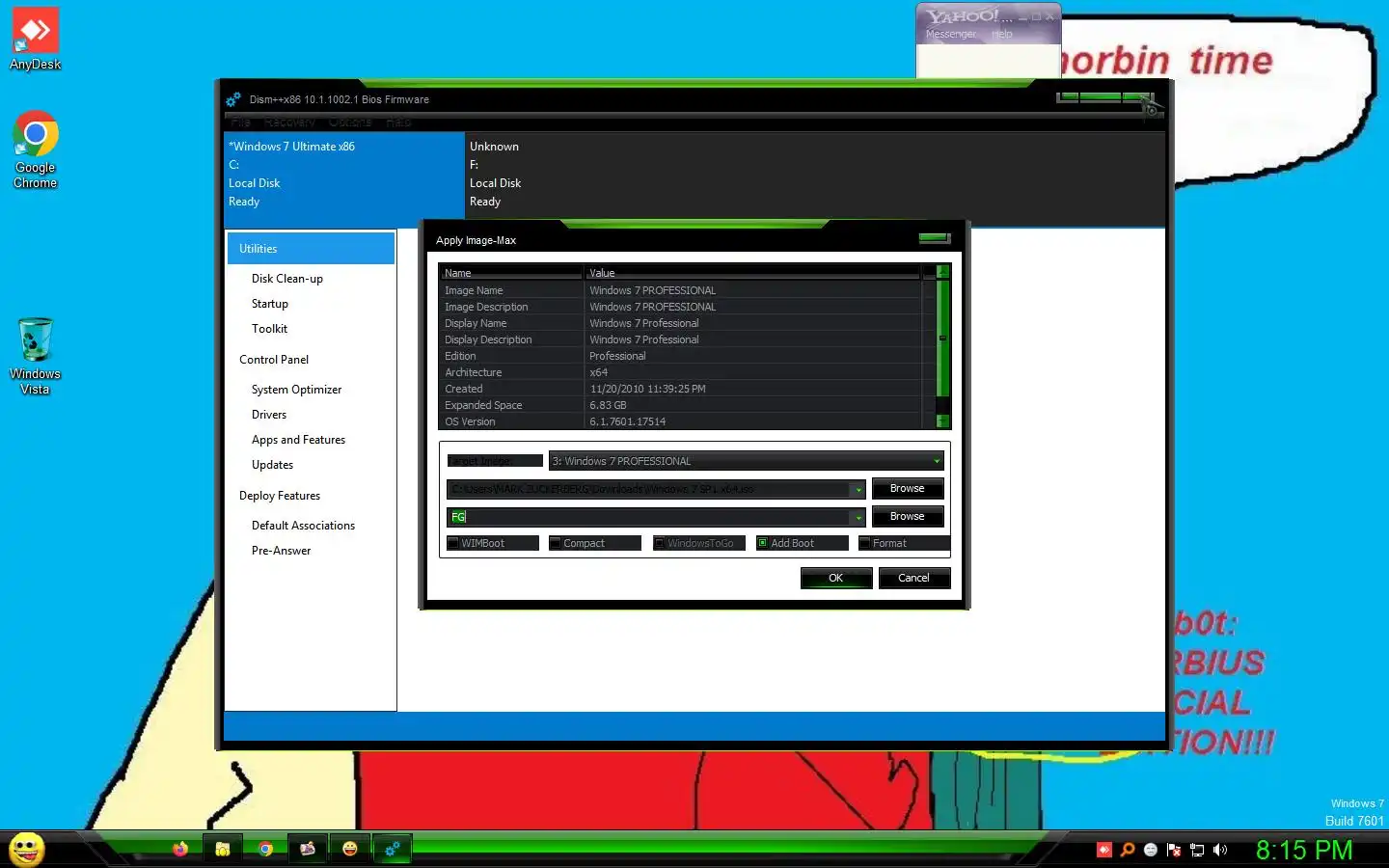This screenshot has height=868, width=1389.
Task: Click Browse next to FG destination field
Action: tap(908, 517)
